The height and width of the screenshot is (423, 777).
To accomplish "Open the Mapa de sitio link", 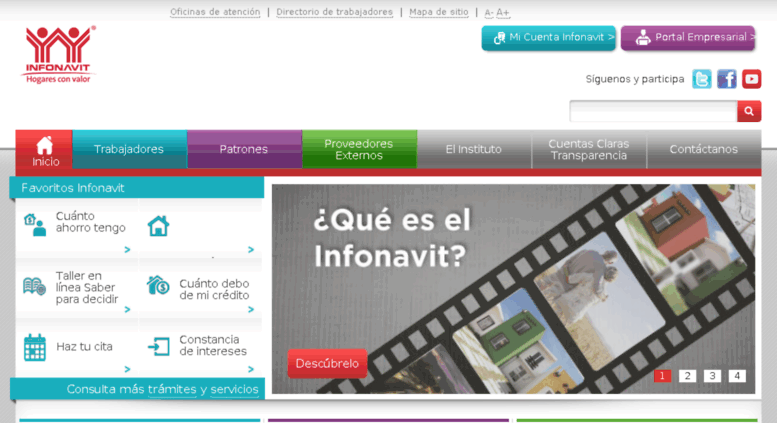I will point(439,12).
